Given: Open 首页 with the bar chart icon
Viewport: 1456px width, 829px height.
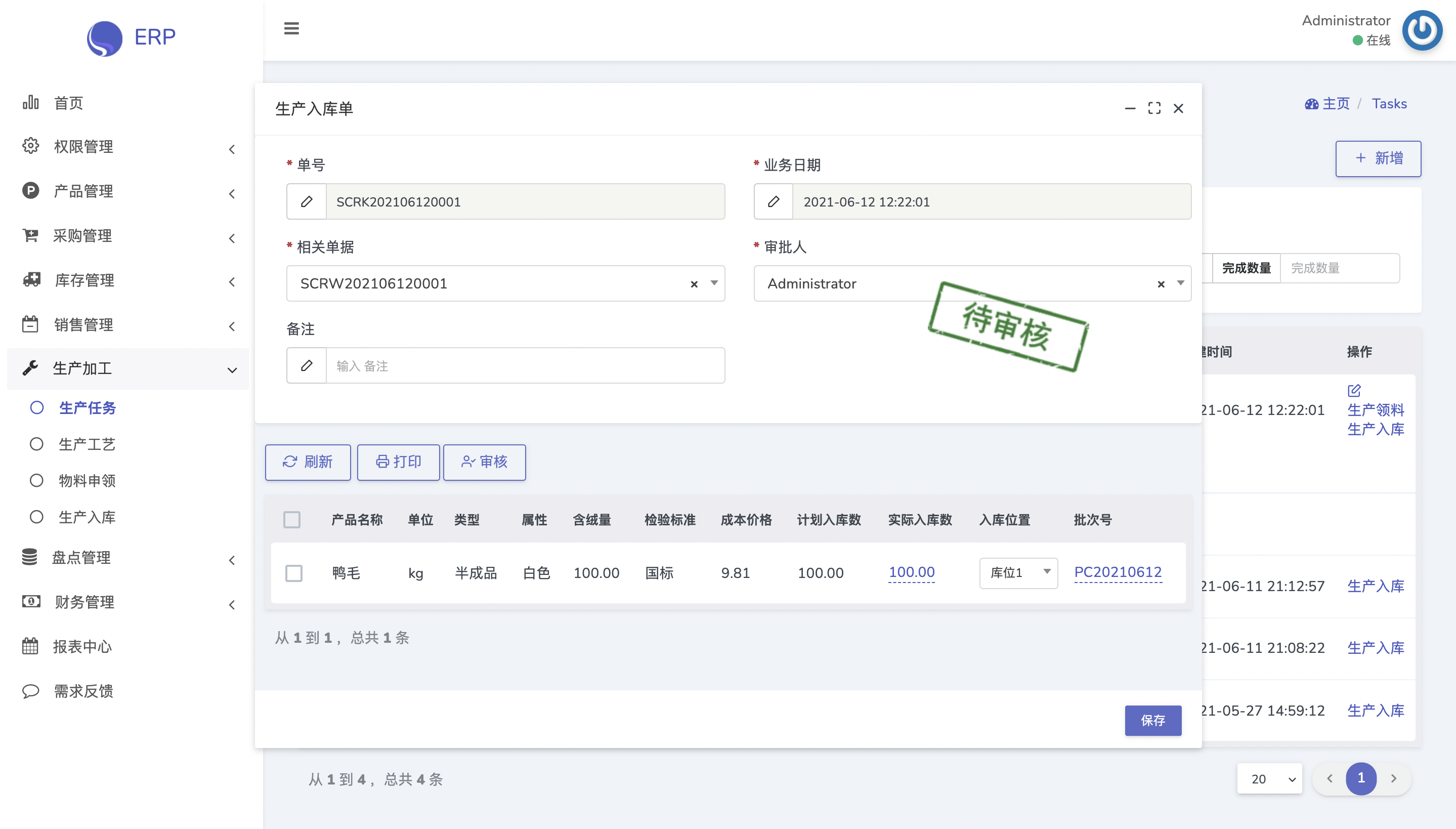Looking at the screenshot, I should pos(68,103).
